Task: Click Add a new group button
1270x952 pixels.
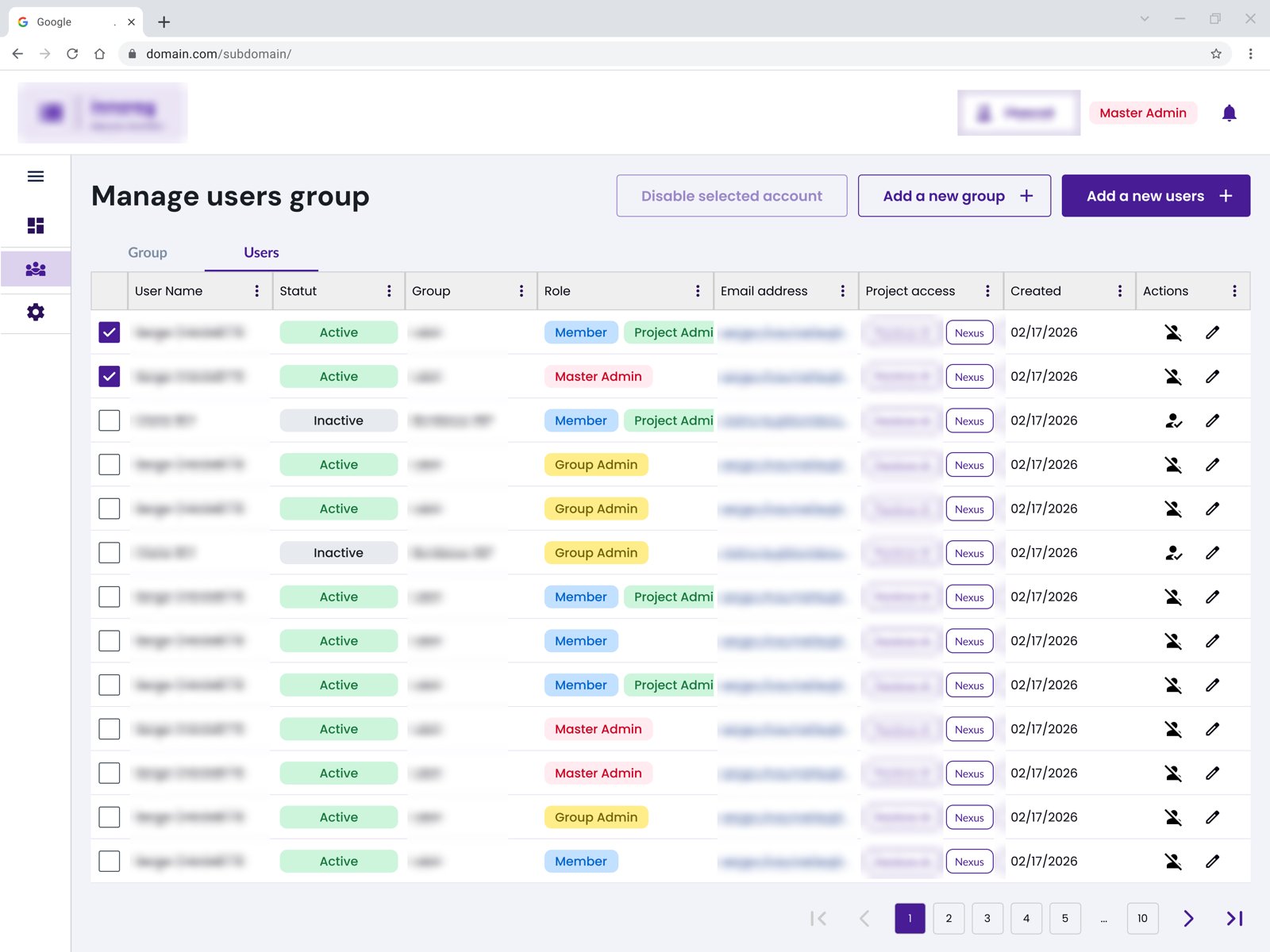Action: coord(955,196)
